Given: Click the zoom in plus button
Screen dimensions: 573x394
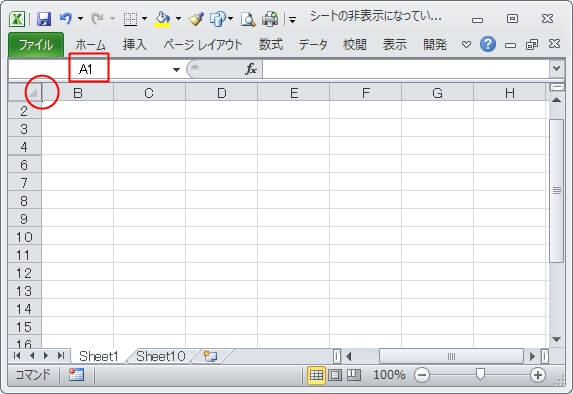Looking at the screenshot, I should [537, 375].
